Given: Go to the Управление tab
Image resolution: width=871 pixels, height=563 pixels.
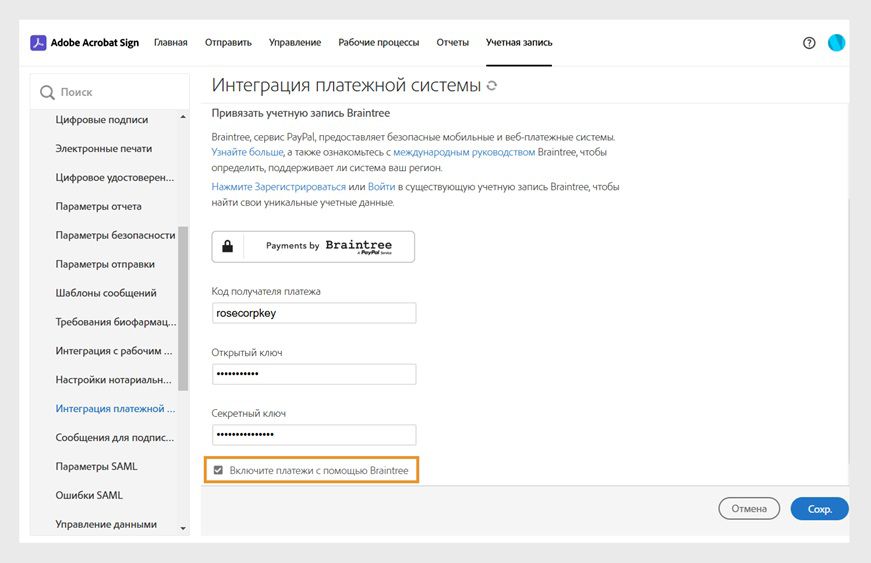Looking at the screenshot, I should tap(295, 43).
